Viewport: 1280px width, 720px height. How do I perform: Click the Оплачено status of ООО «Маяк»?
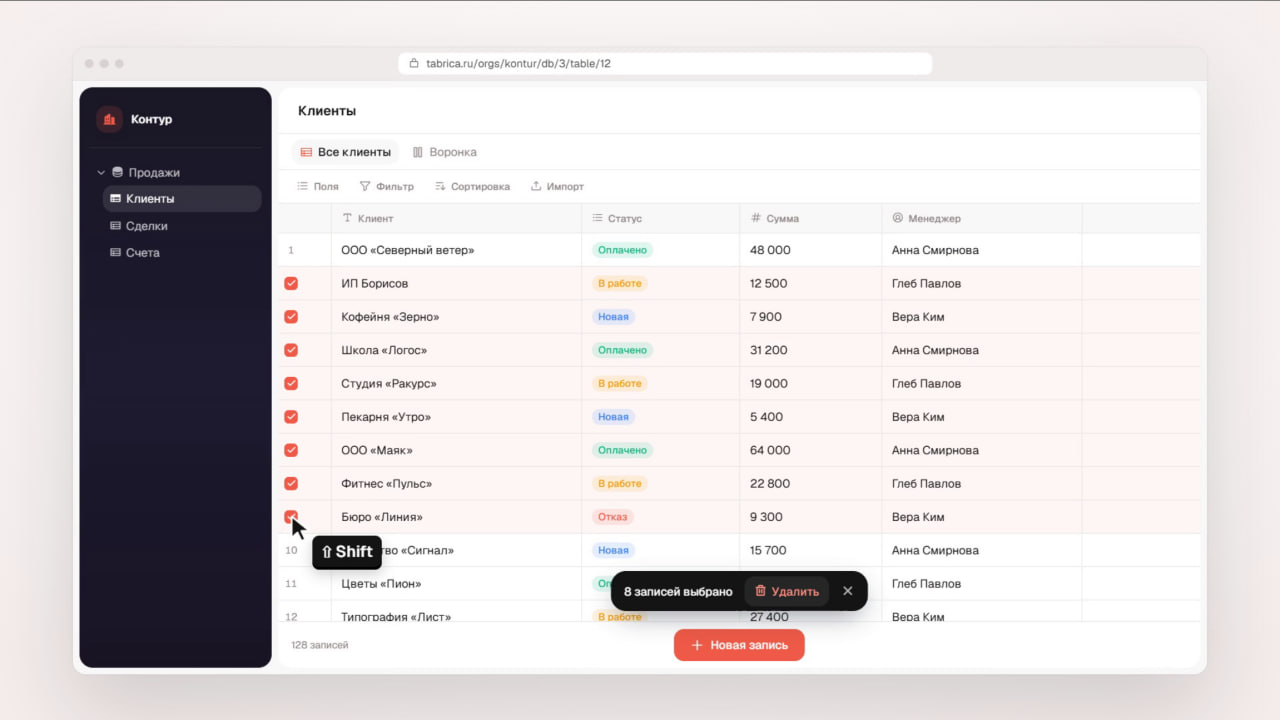click(x=622, y=450)
